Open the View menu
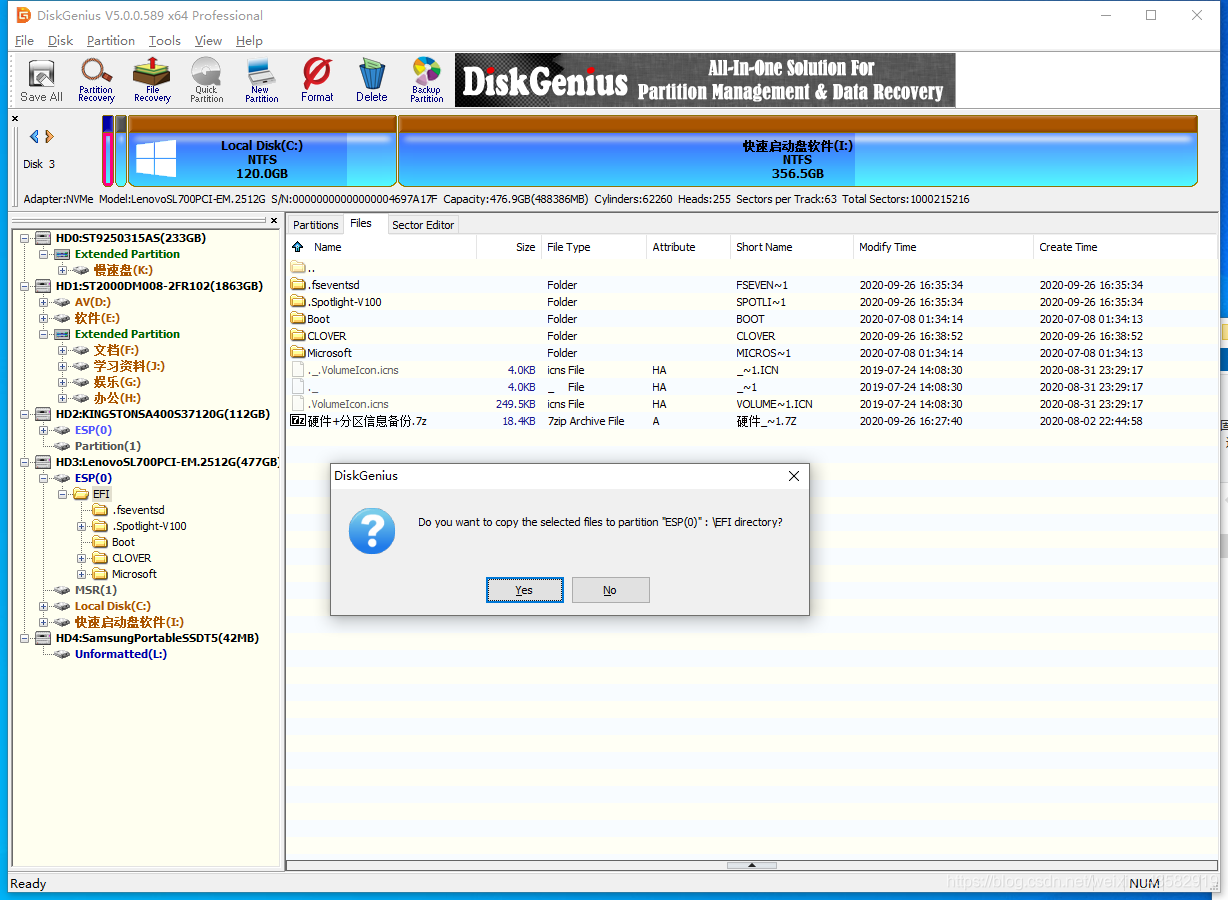Screen dimensions: 1228x900 click(208, 41)
